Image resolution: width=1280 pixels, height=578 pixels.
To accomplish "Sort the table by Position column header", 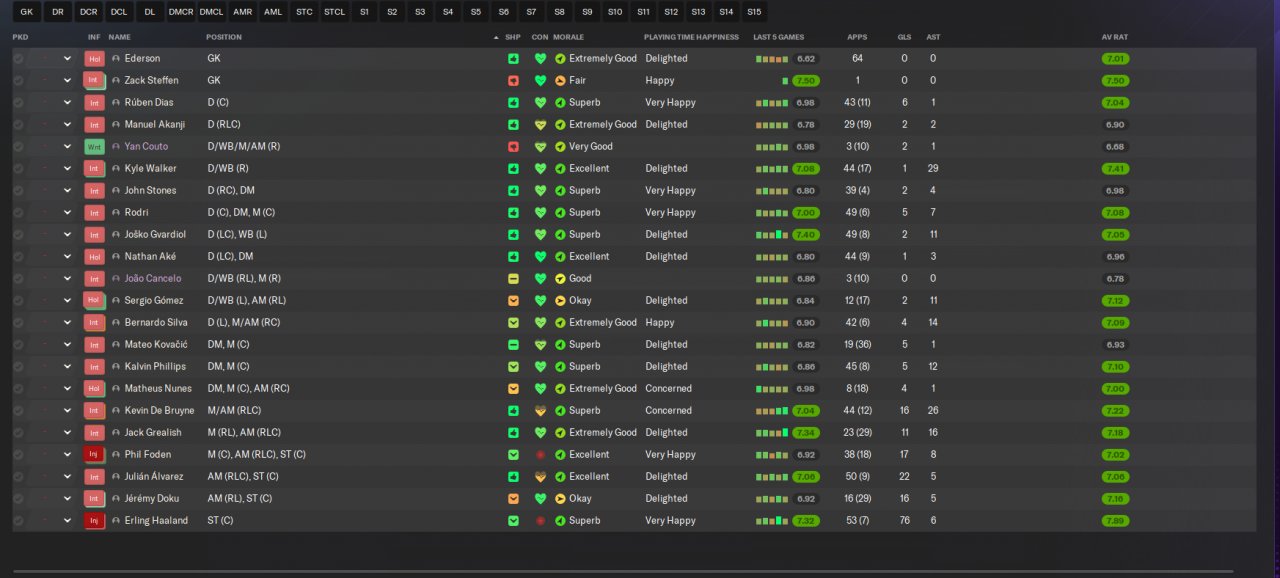I will (x=224, y=37).
